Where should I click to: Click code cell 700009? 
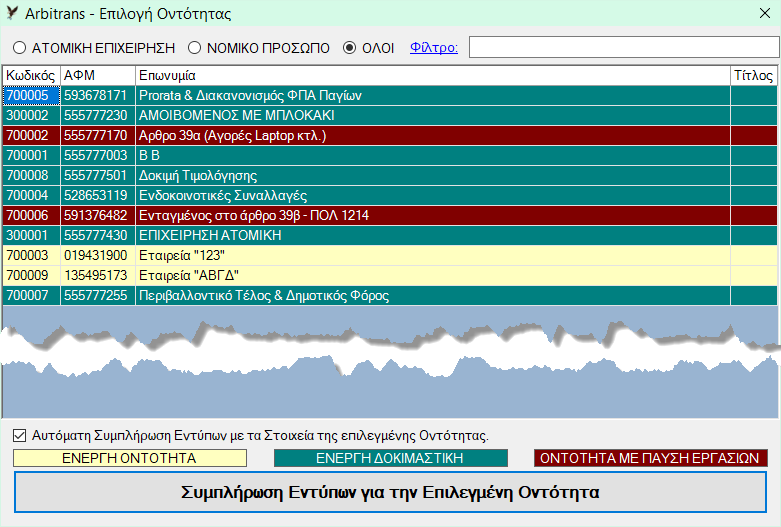[31, 275]
